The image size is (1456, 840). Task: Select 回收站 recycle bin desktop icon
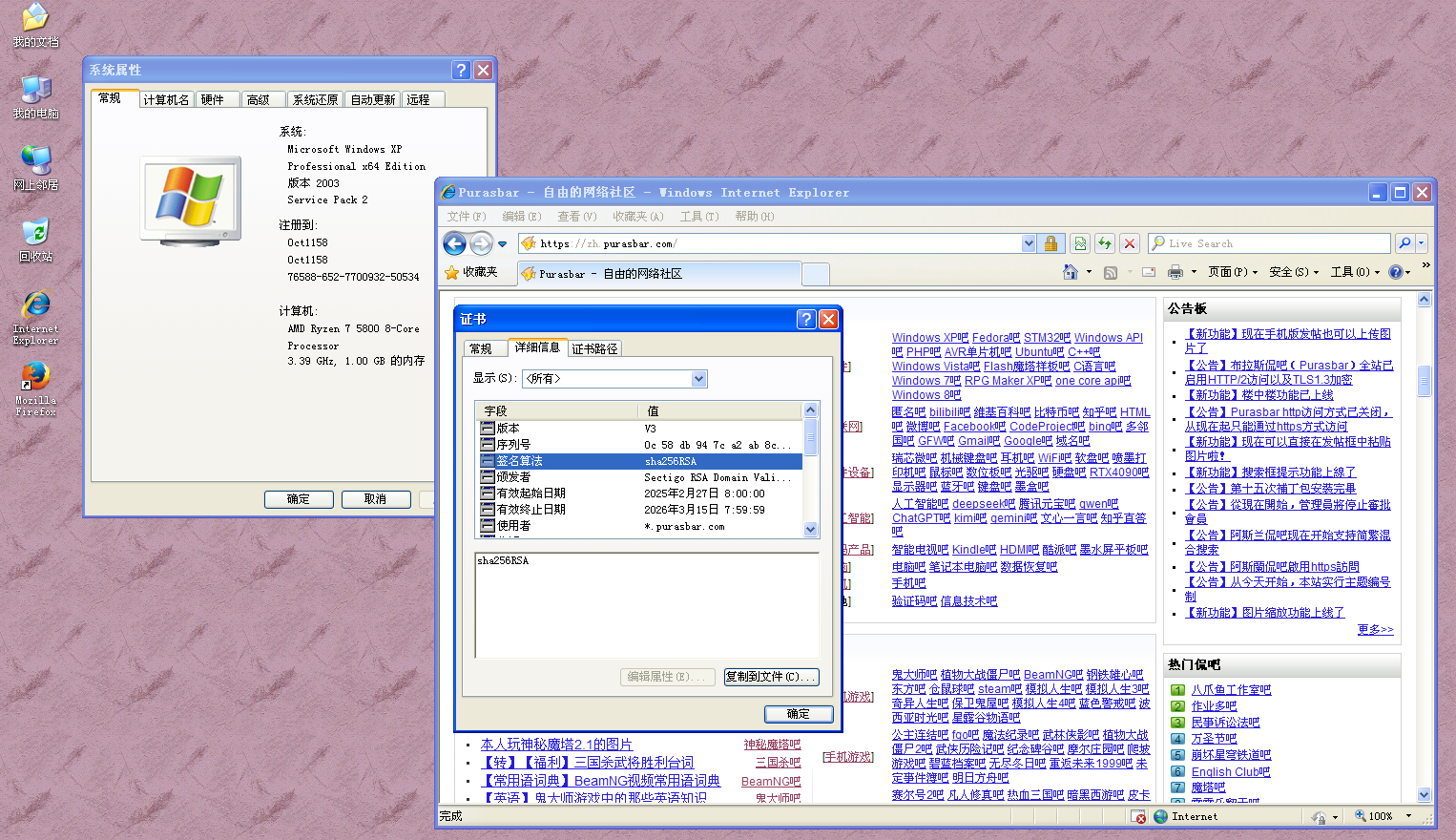click(x=35, y=241)
